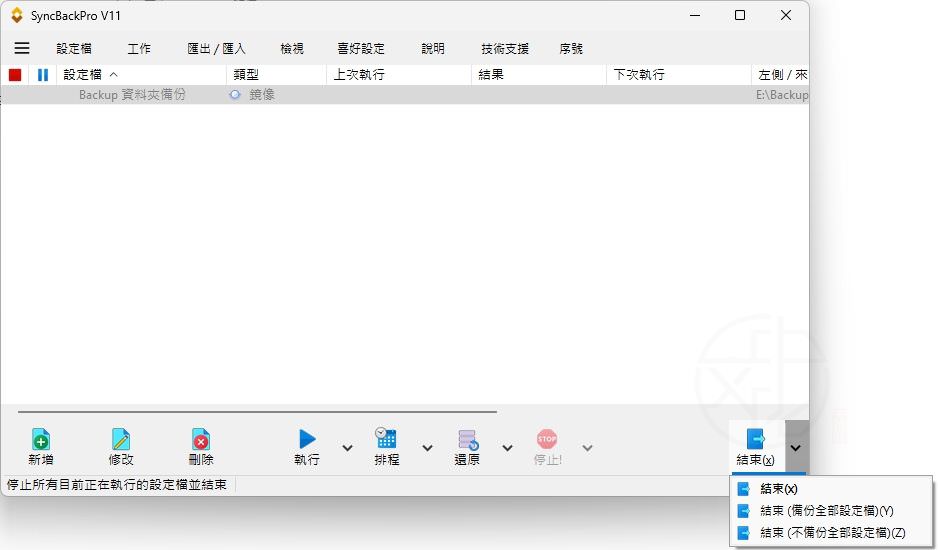Select 結束 (不備份全部設定檔)(Z) option
Screen dimensions: 938x550
(x=832, y=533)
